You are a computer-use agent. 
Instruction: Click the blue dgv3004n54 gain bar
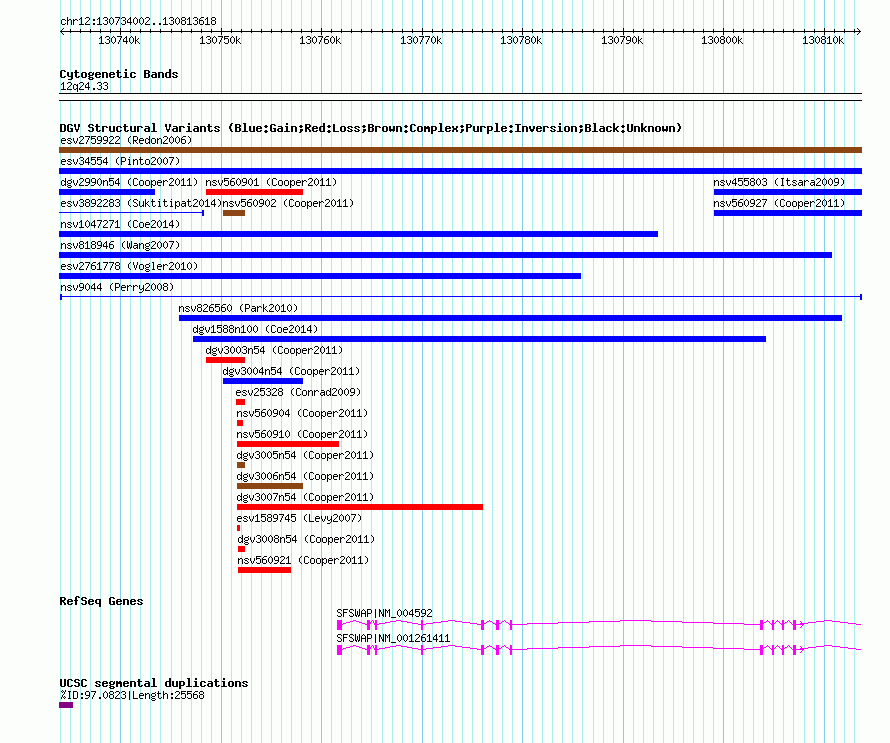(263, 381)
